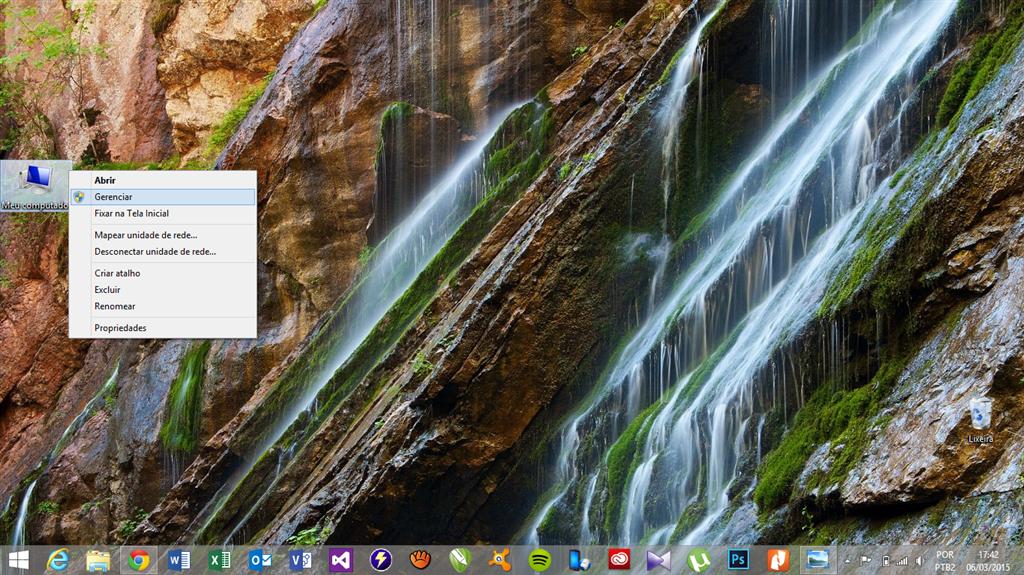The height and width of the screenshot is (575, 1024).
Task: Open the phone companion taskbar icon
Action: pyautogui.click(x=579, y=560)
